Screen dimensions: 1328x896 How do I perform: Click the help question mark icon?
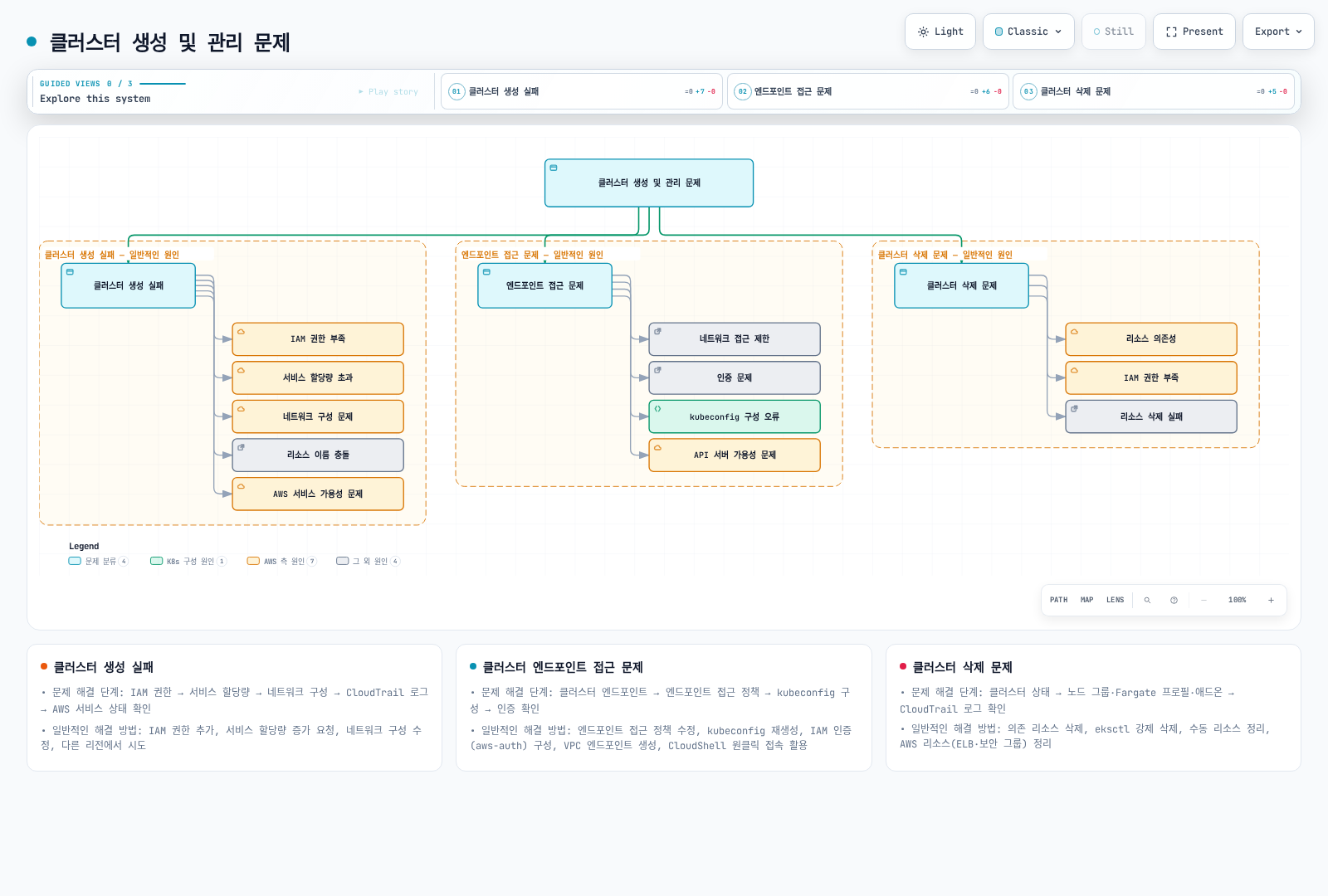[x=1174, y=600]
